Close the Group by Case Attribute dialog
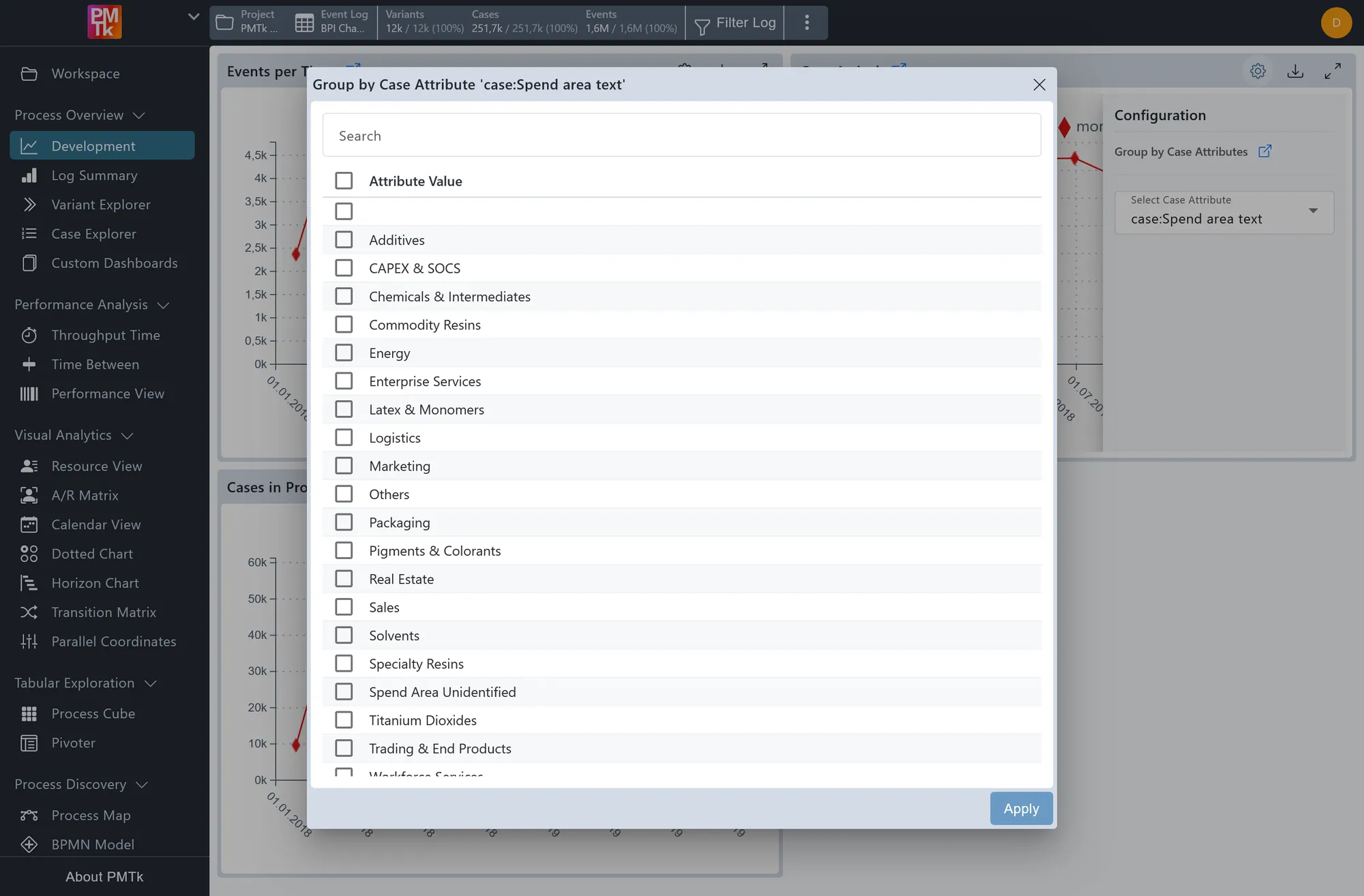 pos(1039,85)
